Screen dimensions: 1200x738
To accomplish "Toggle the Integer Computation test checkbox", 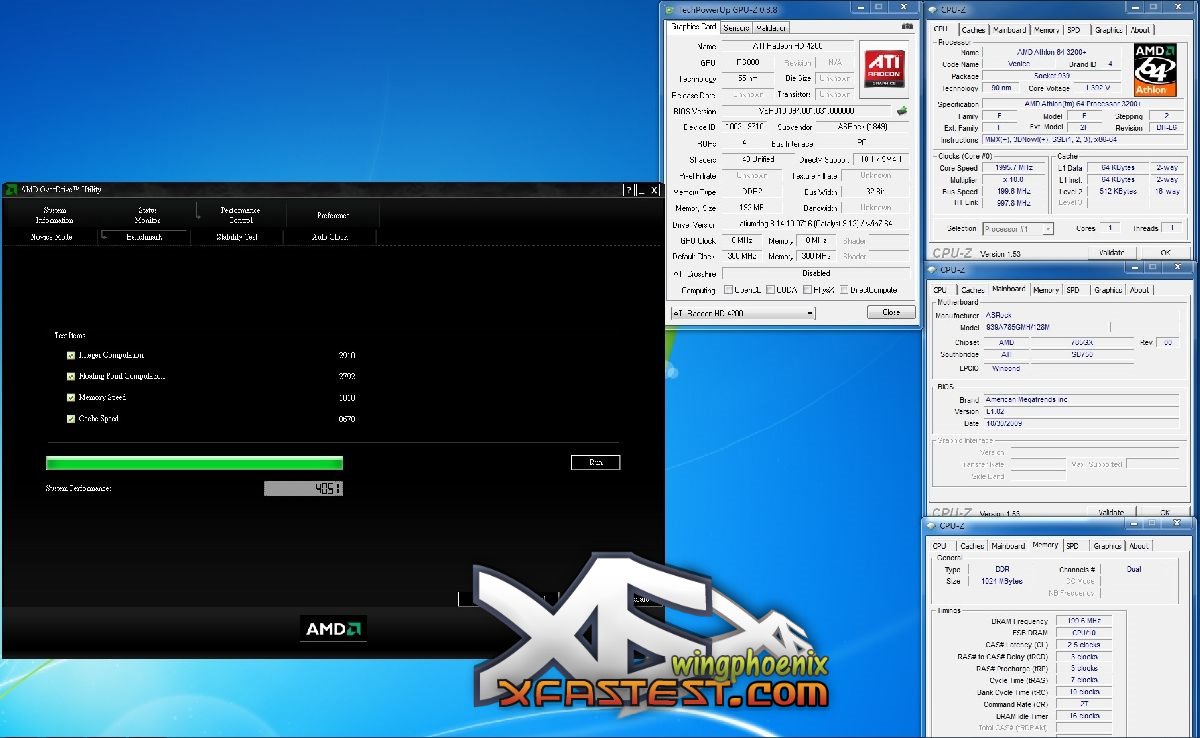I will [x=71, y=355].
